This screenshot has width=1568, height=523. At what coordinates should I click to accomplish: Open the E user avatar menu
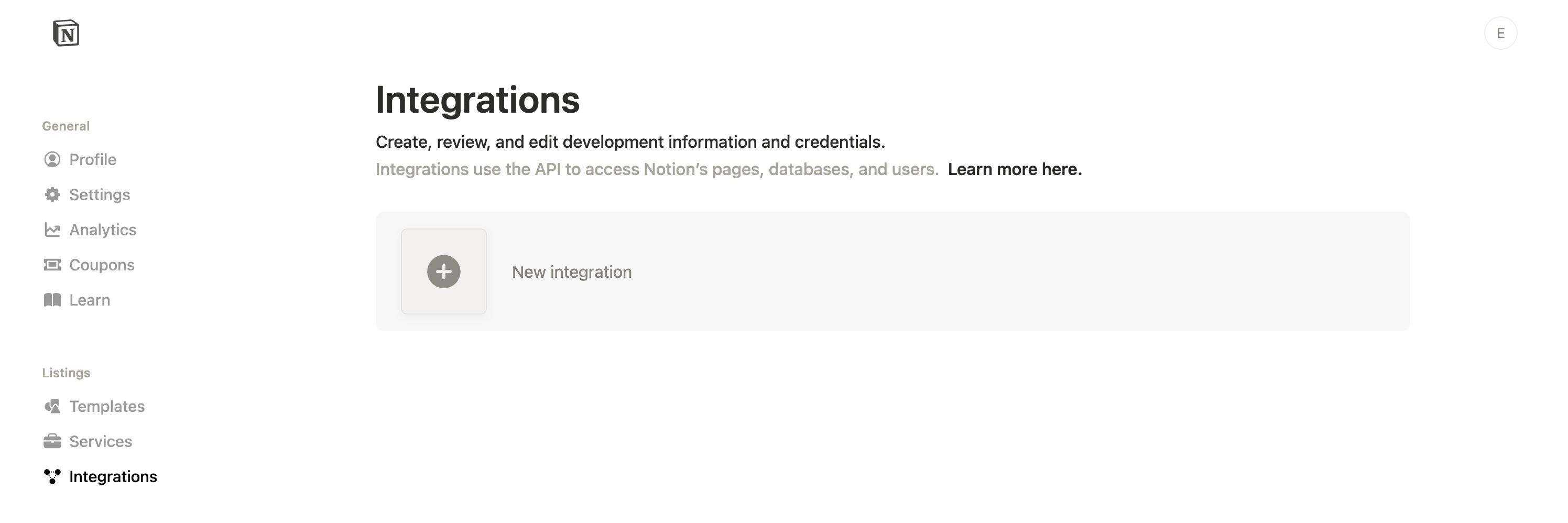click(x=1500, y=33)
